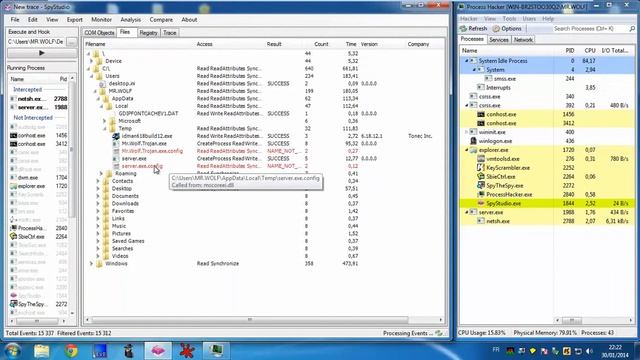This screenshot has width=640, height=360.
Task: Open Google Chrome from the taskbar
Action: [71, 351]
